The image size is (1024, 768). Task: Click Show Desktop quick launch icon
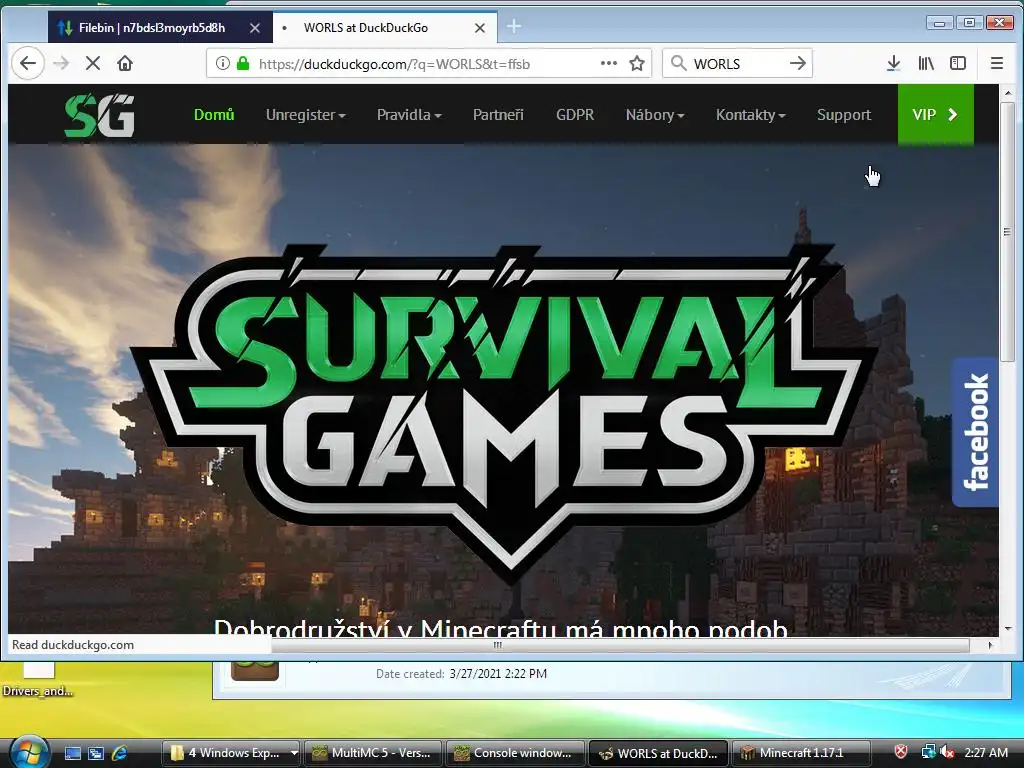72,753
